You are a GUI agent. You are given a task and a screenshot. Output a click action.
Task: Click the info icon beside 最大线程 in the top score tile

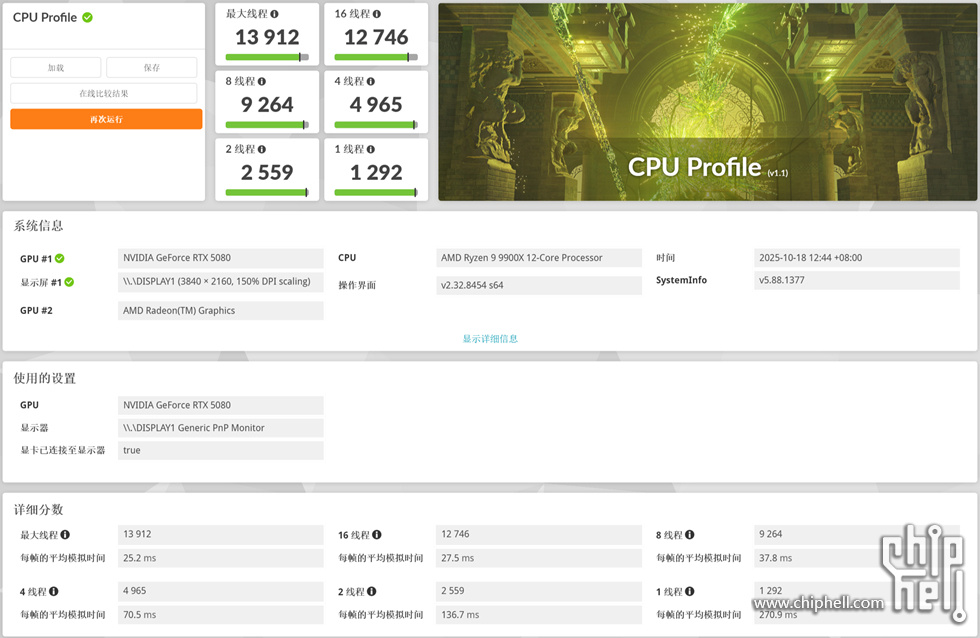click(275, 14)
